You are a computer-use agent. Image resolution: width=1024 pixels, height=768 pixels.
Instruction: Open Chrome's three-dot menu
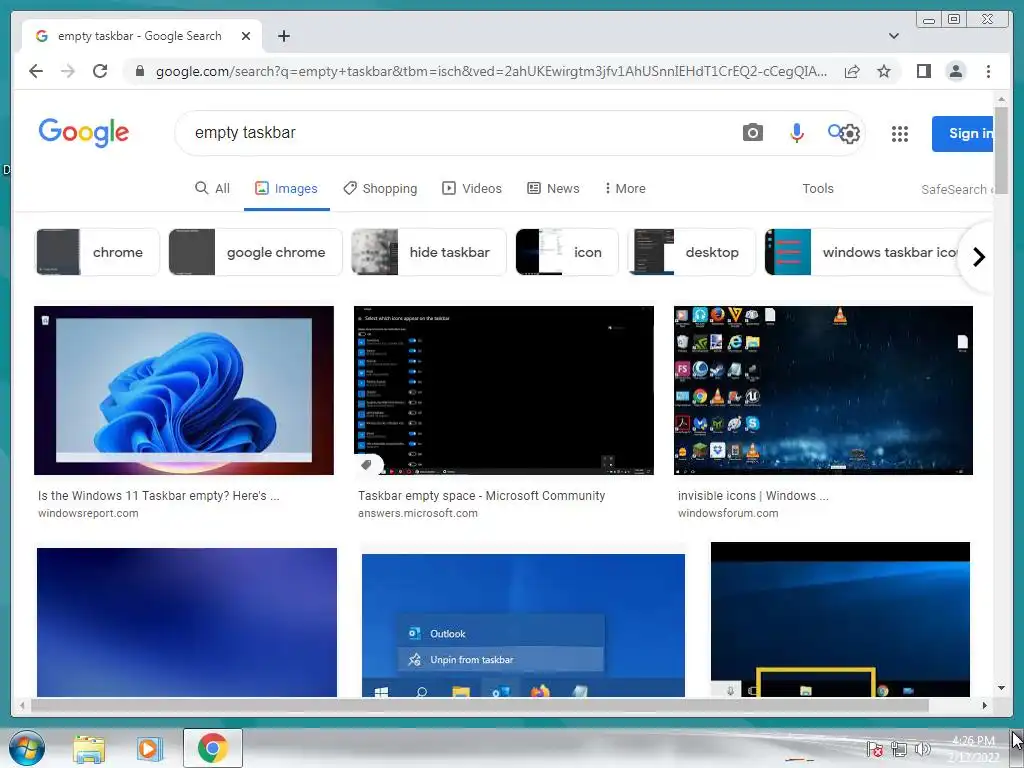988,71
